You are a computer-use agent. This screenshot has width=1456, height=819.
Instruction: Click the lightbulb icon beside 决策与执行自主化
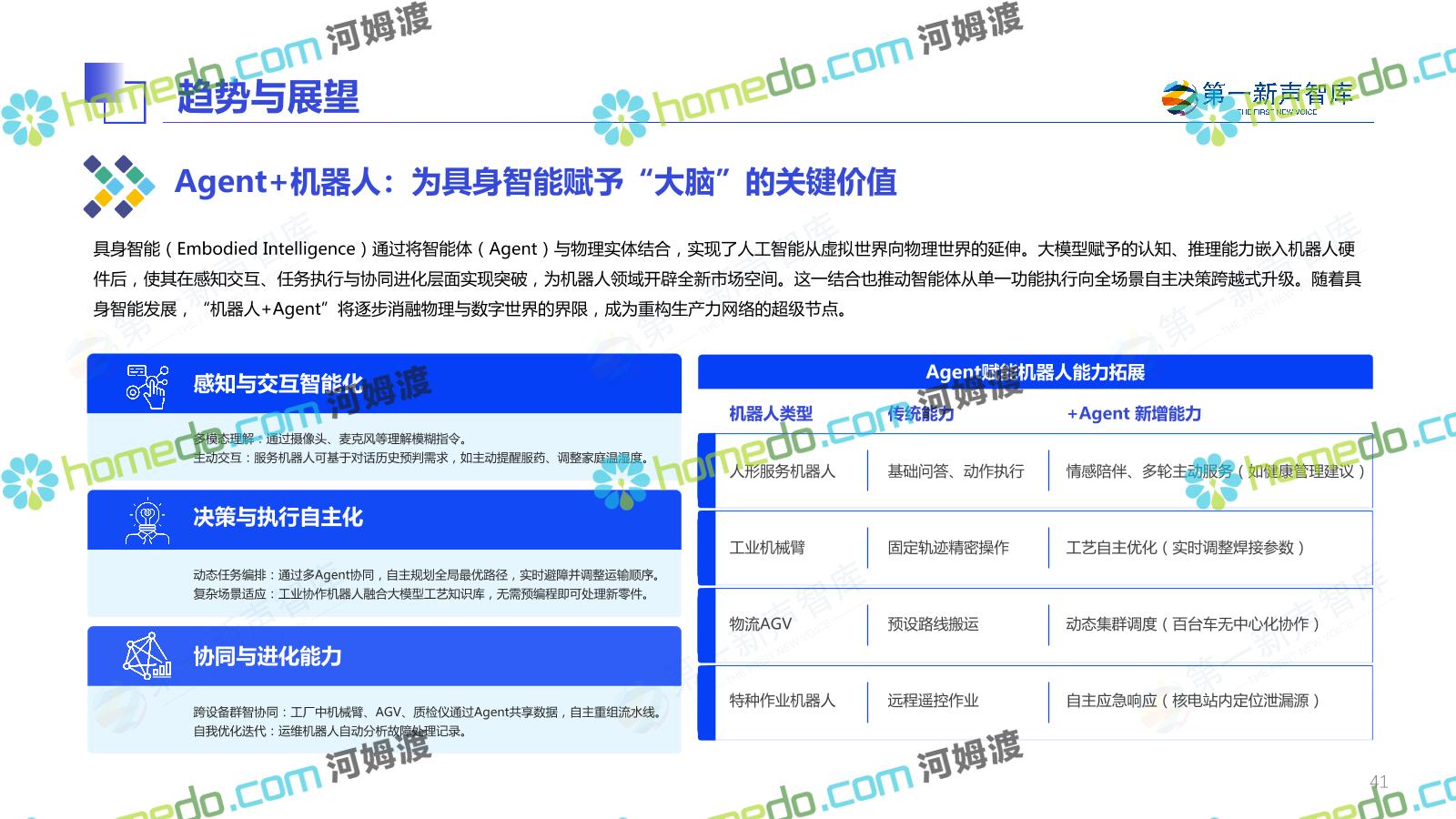click(x=147, y=521)
